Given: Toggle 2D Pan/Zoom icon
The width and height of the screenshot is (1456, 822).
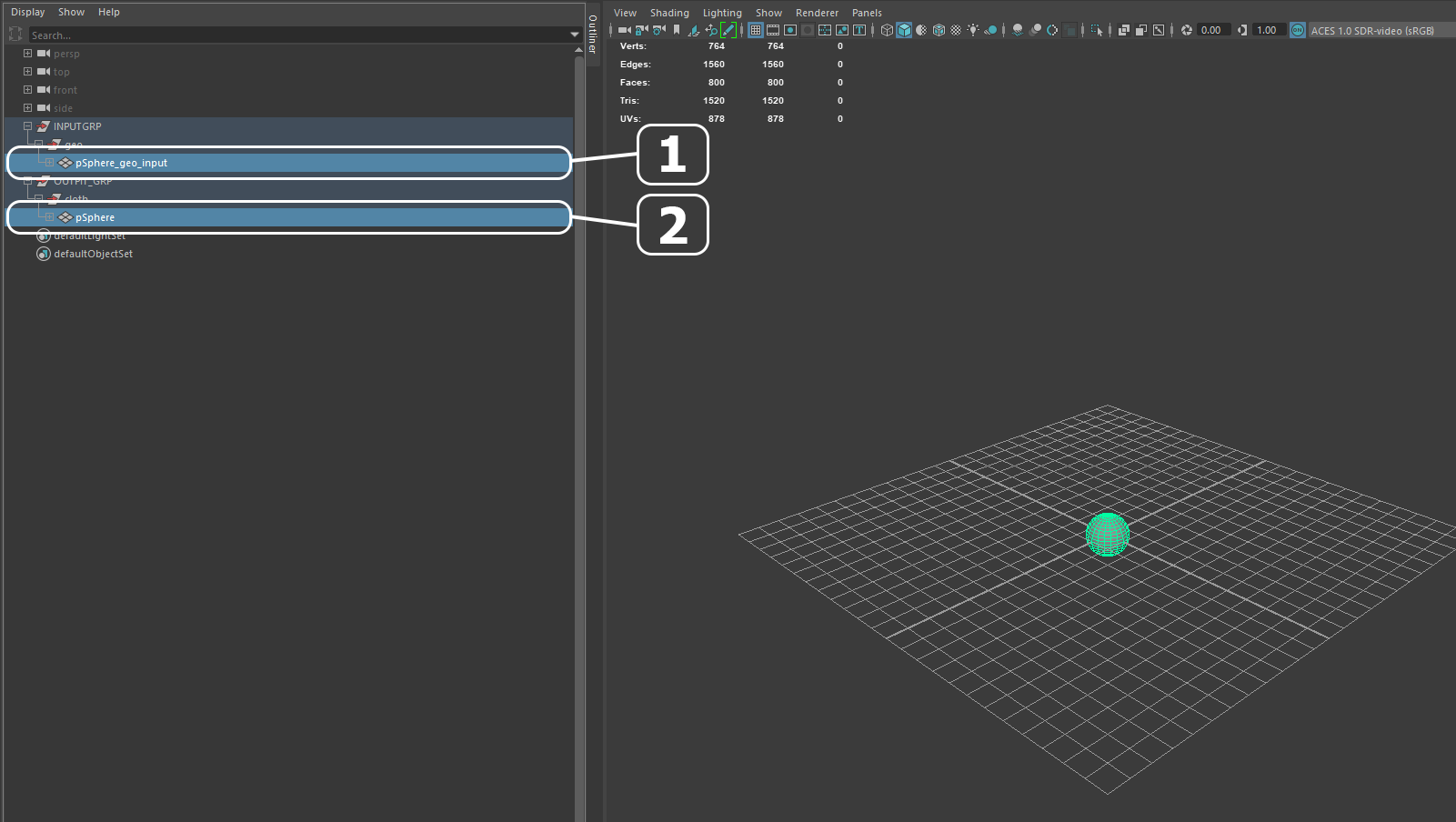Looking at the screenshot, I should [711, 30].
